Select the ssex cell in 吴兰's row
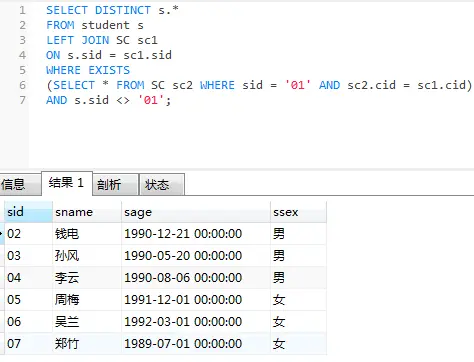Image resolution: width=474 pixels, height=362 pixels. point(298,322)
